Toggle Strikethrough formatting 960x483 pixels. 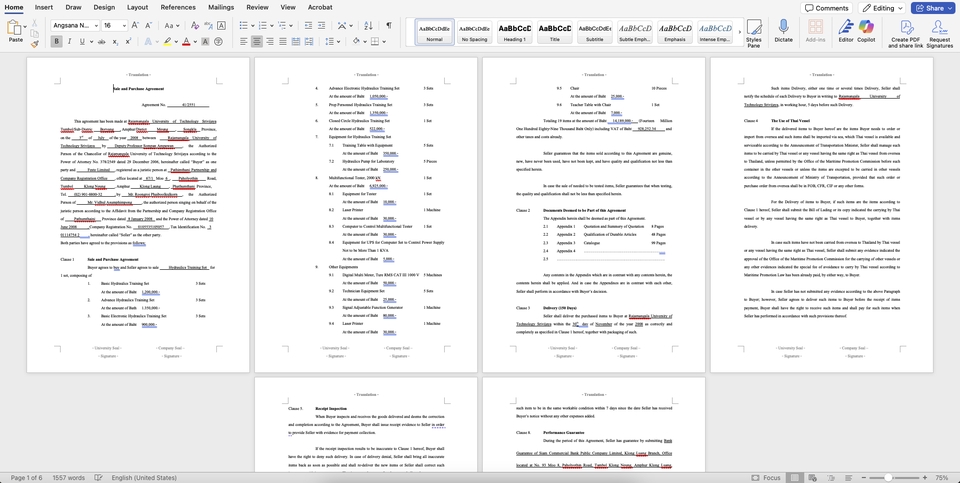coord(100,42)
